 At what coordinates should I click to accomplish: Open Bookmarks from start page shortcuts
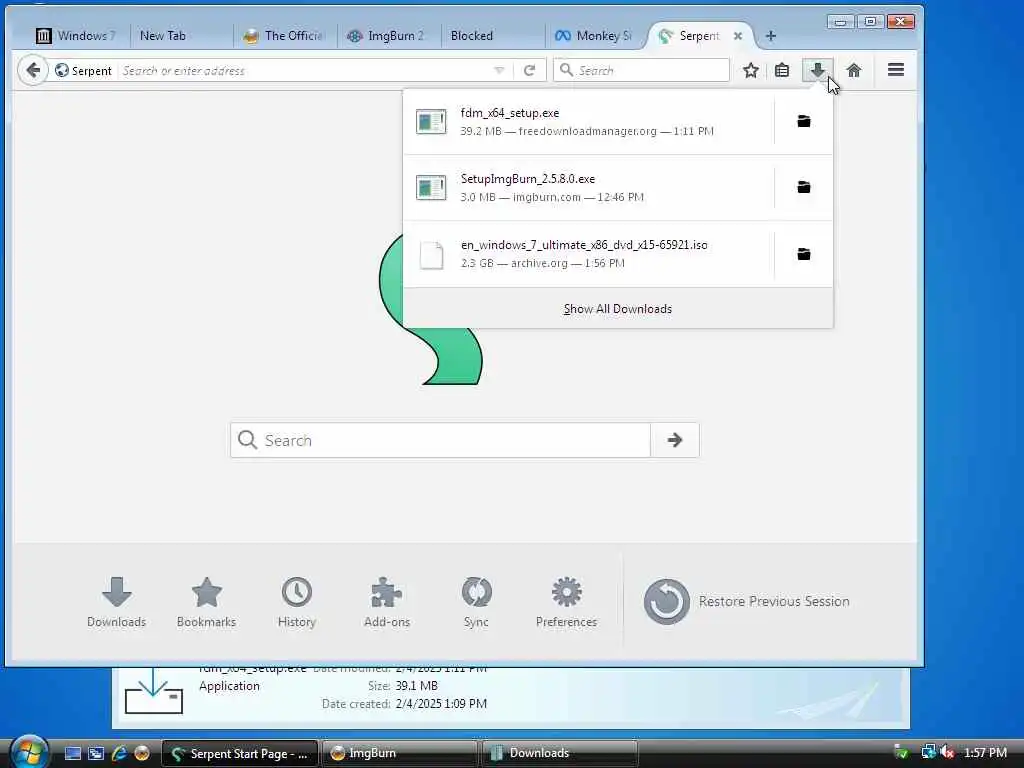click(x=206, y=602)
